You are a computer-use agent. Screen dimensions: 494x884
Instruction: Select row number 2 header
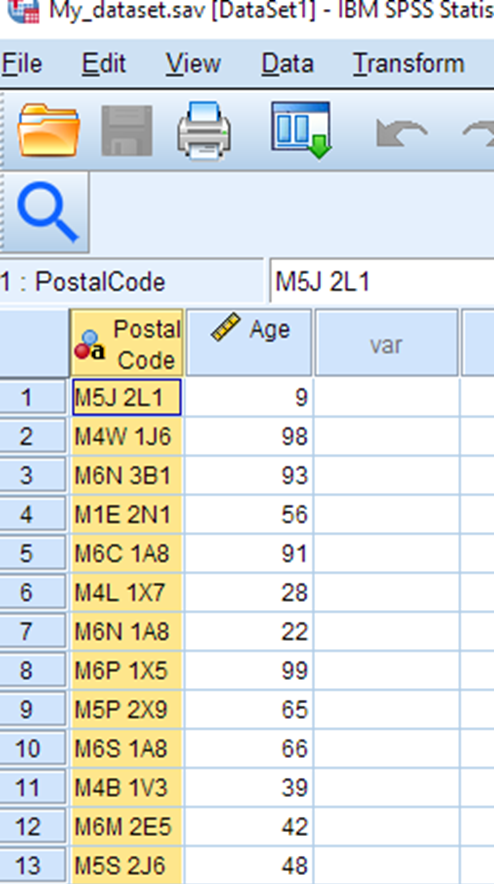pos(33,436)
